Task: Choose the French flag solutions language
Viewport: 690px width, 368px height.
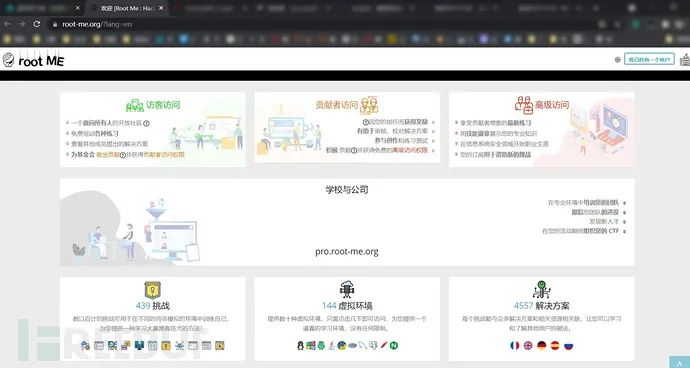Action: (x=514, y=346)
